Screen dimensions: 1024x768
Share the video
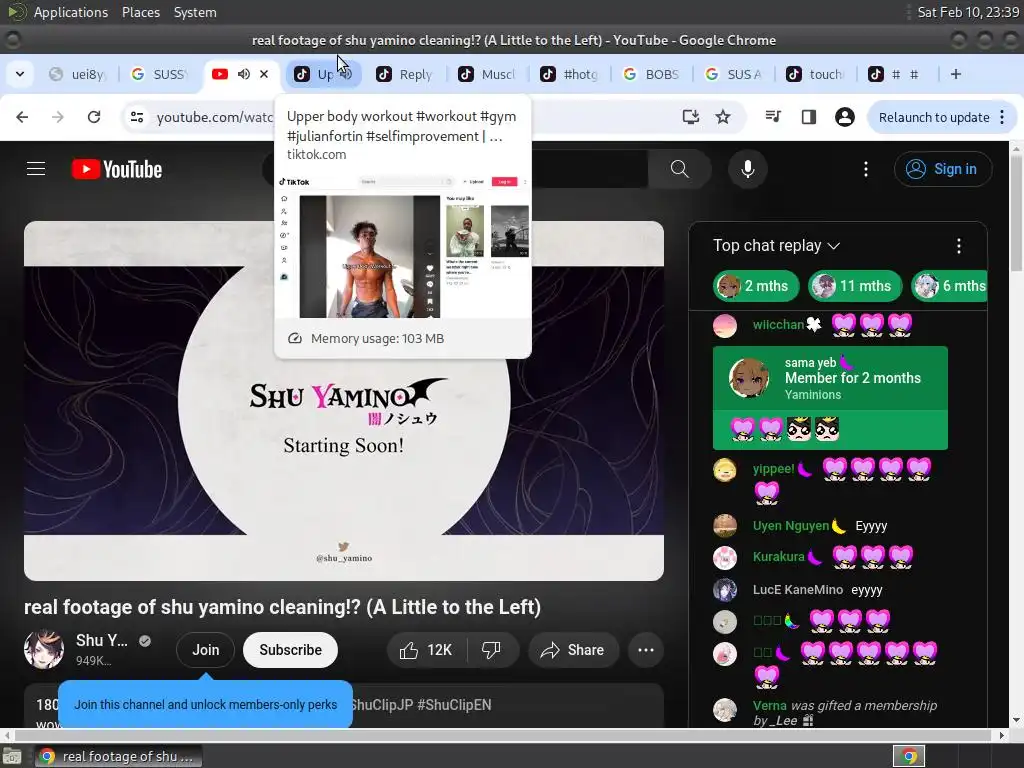coord(573,650)
